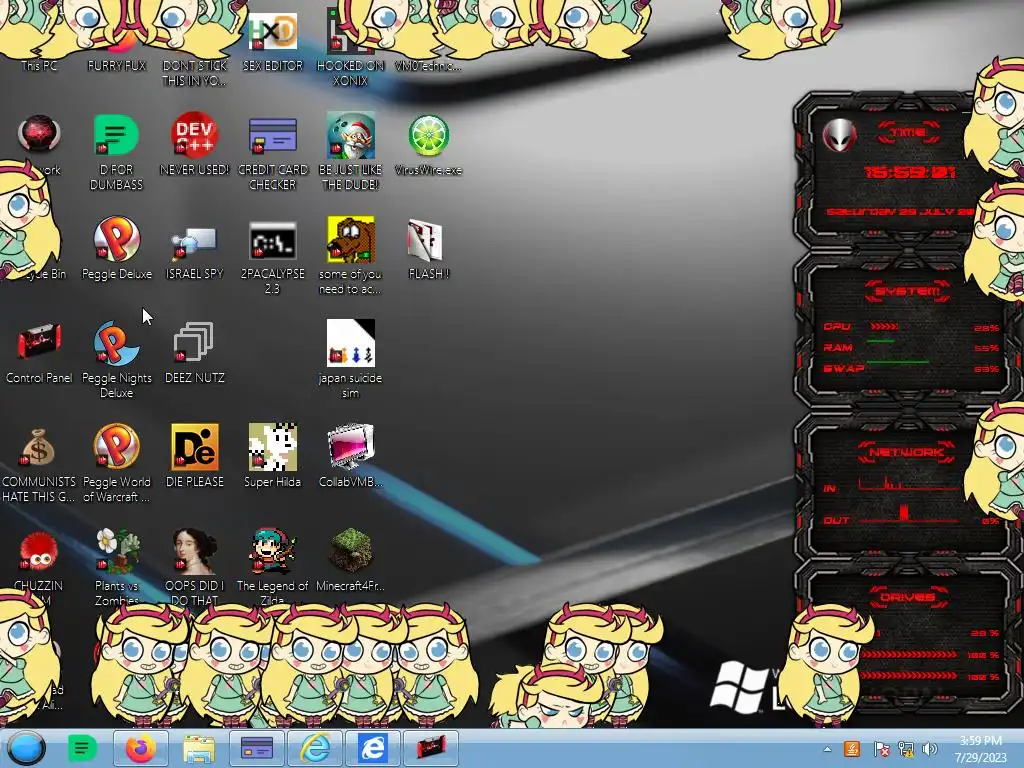
Task: Click the DRIVES widget header
Action: pyautogui.click(x=906, y=597)
